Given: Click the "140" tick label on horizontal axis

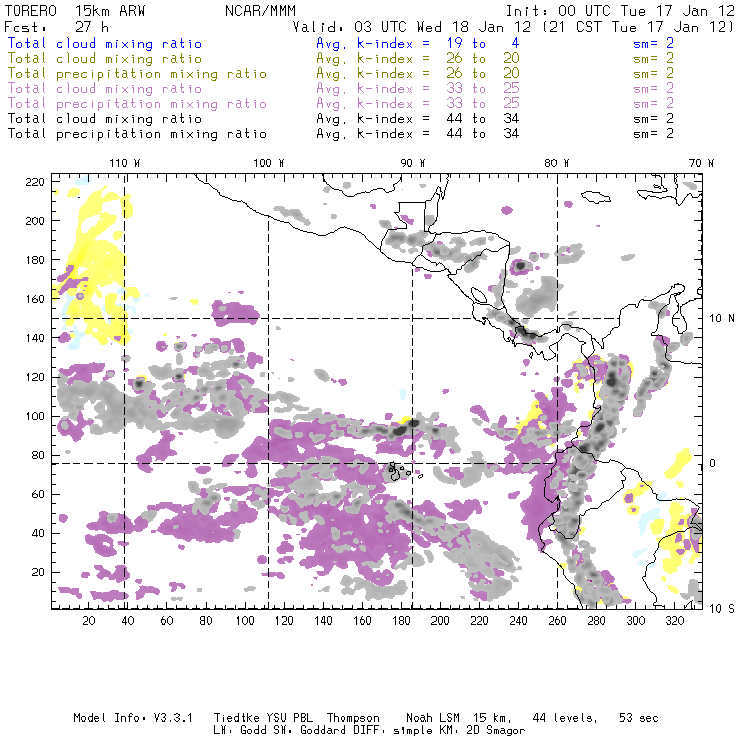Looking at the screenshot, I should [x=323, y=621].
